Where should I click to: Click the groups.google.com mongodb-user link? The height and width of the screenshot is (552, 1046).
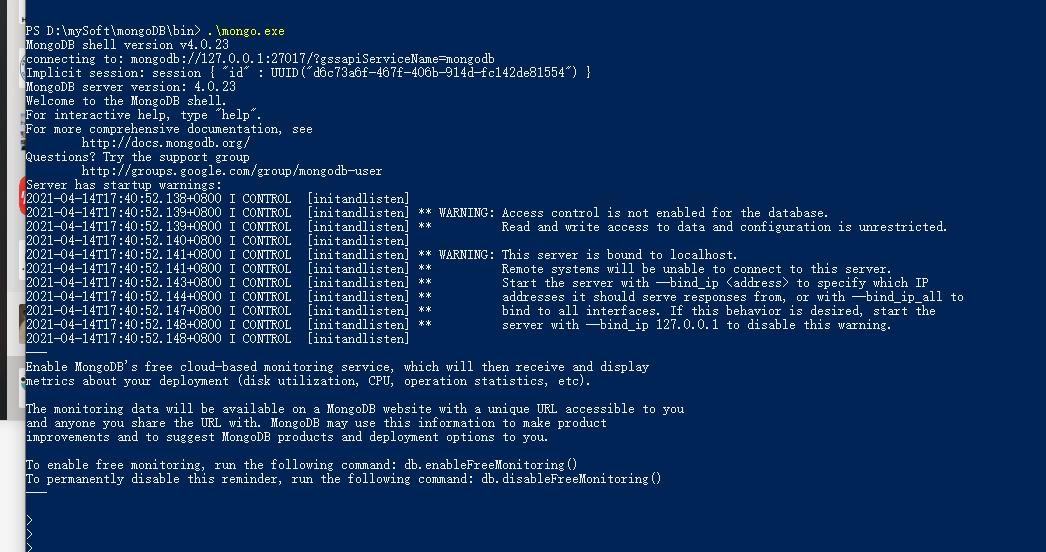pos(231,171)
